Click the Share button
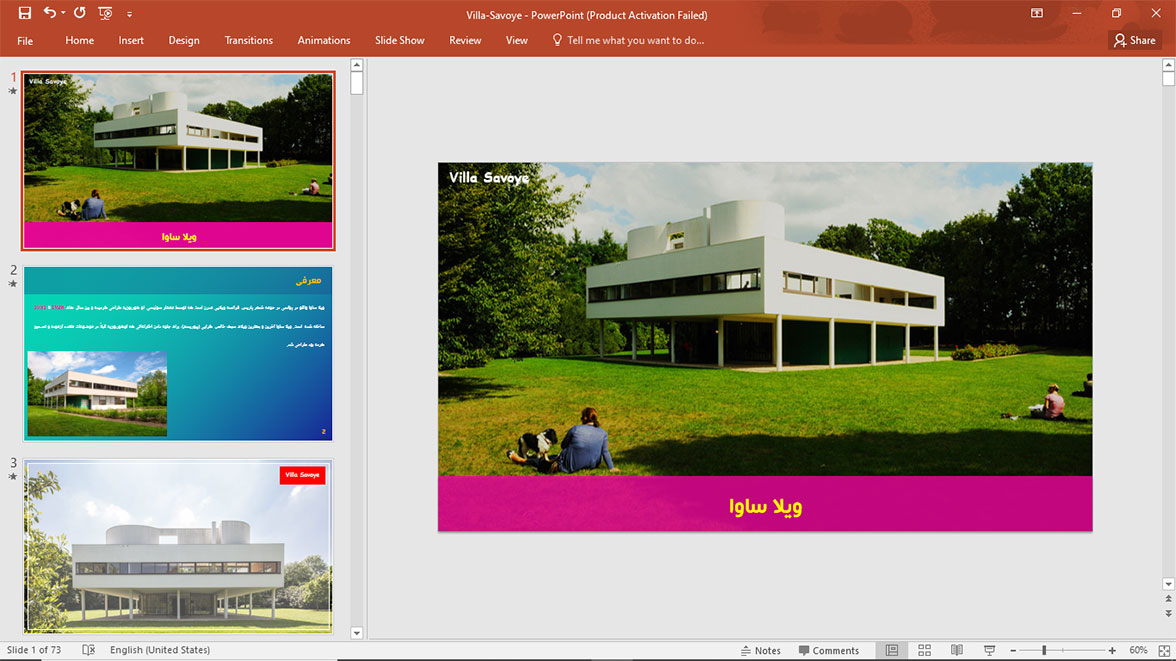The height and width of the screenshot is (661, 1176). [1135, 41]
